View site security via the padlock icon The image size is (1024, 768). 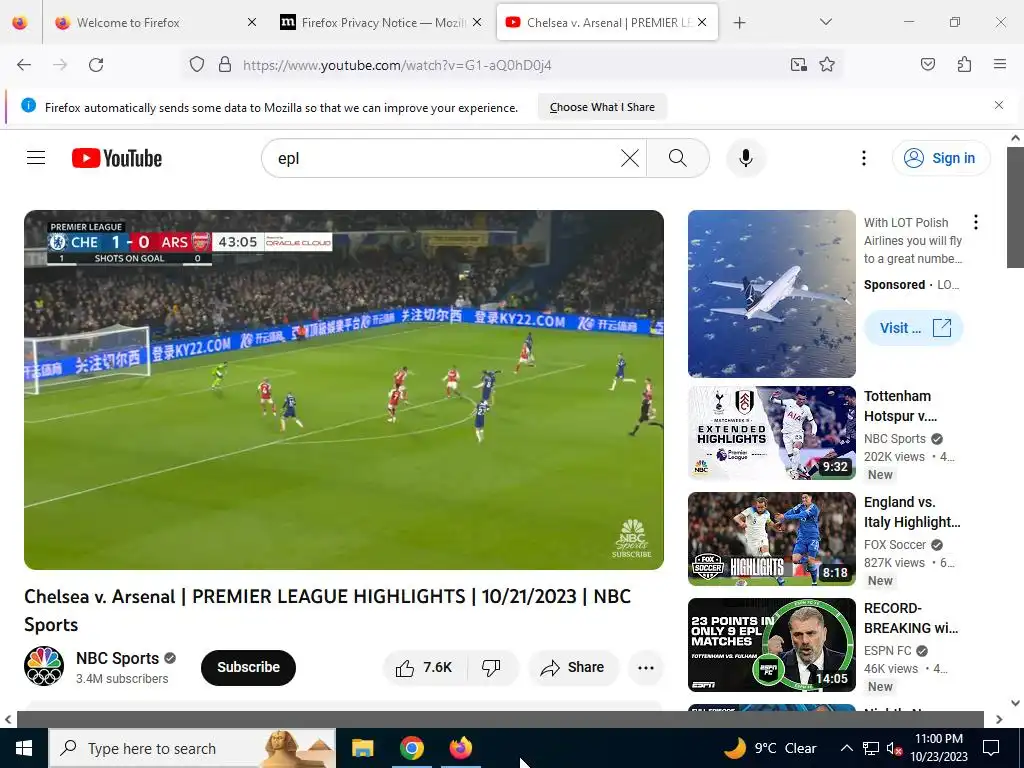point(225,65)
